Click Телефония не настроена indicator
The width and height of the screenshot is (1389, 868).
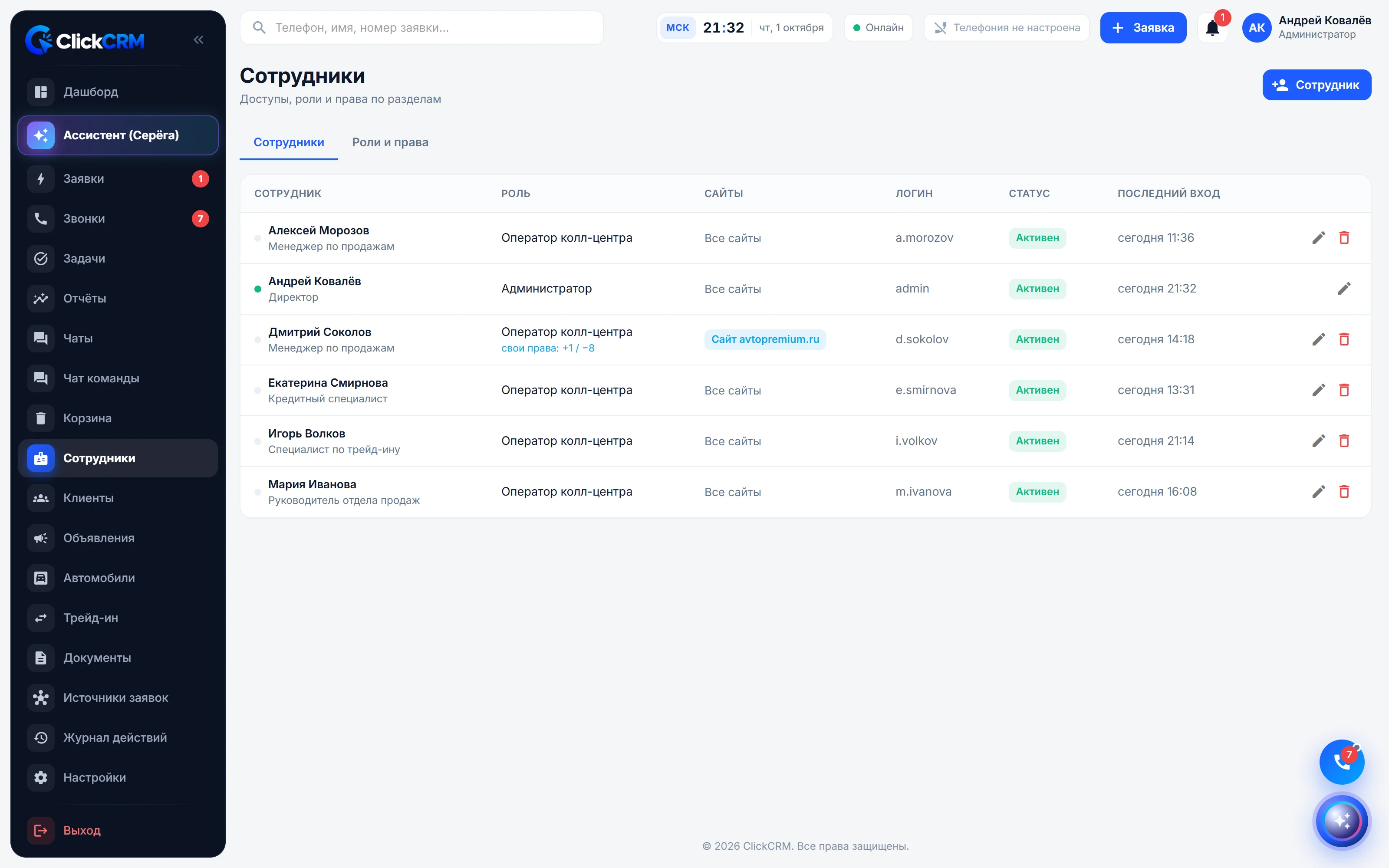tap(1006, 27)
